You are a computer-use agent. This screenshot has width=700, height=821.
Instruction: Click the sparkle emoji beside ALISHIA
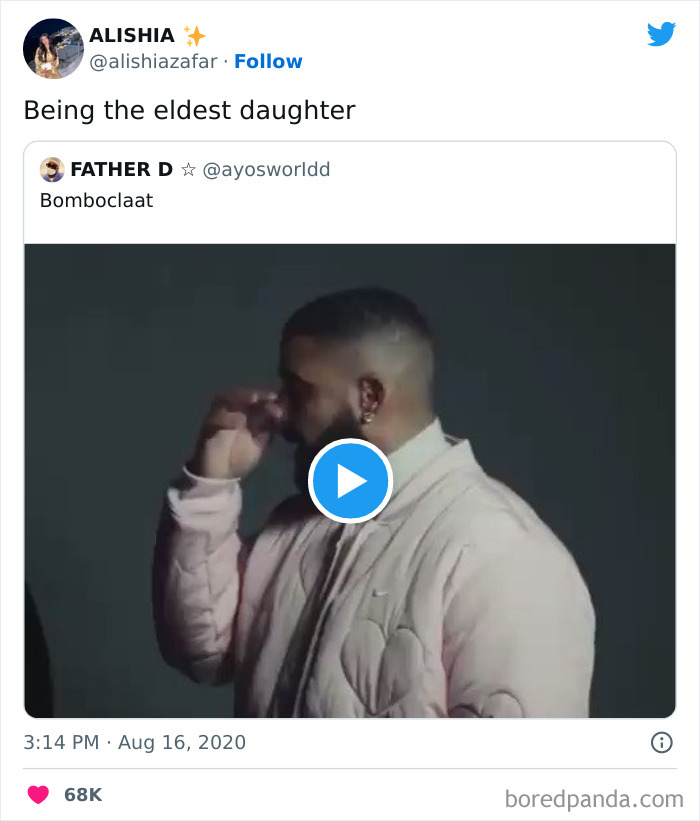(x=196, y=35)
